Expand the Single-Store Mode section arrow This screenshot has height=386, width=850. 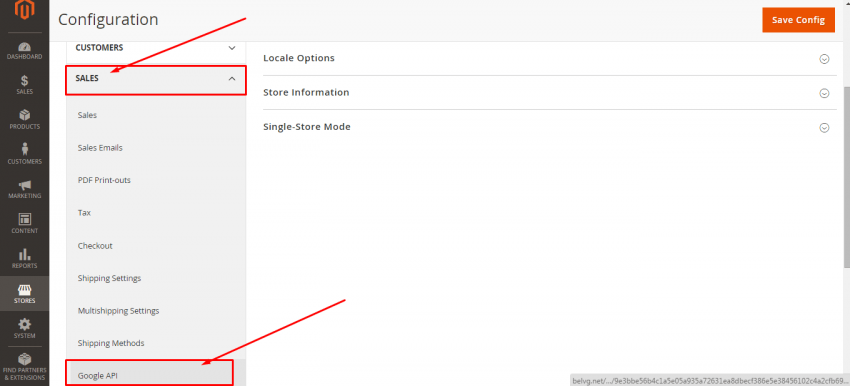coord(824,128)
